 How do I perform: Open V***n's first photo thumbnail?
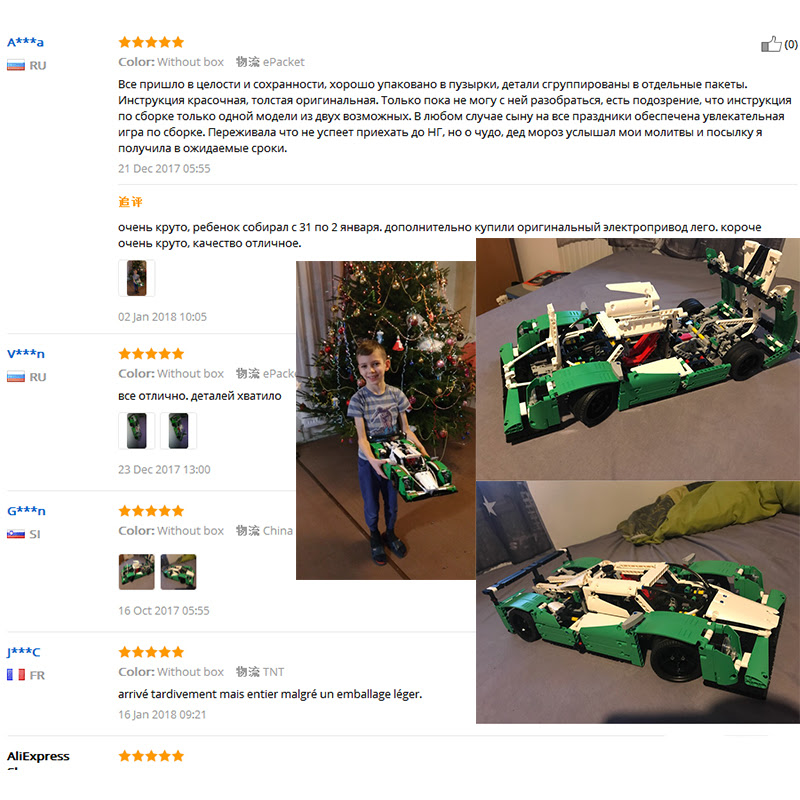point(136,431)
